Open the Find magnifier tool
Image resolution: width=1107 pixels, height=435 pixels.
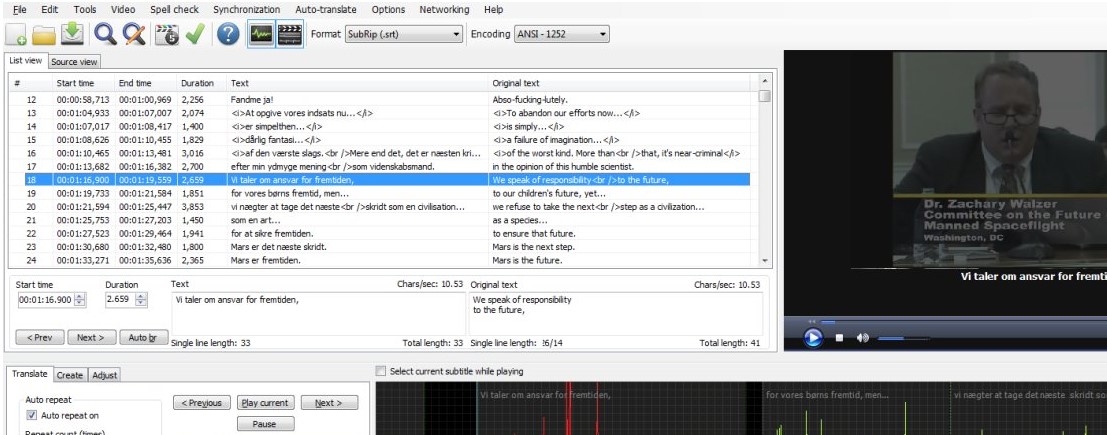105,35
